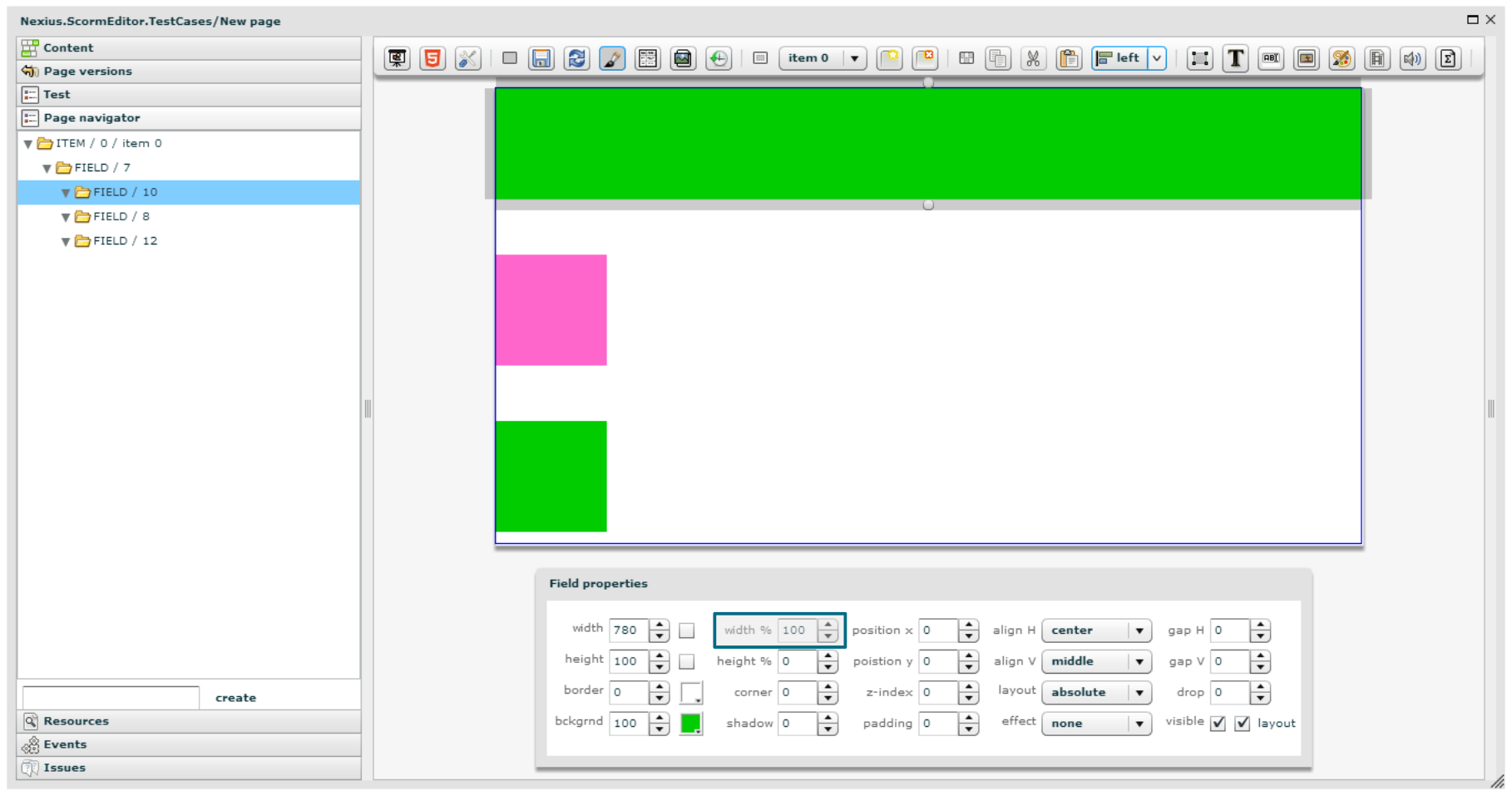1512x796 pixels.
Task: Select the paintbrush design tool
Action: (x=612, y=58)
